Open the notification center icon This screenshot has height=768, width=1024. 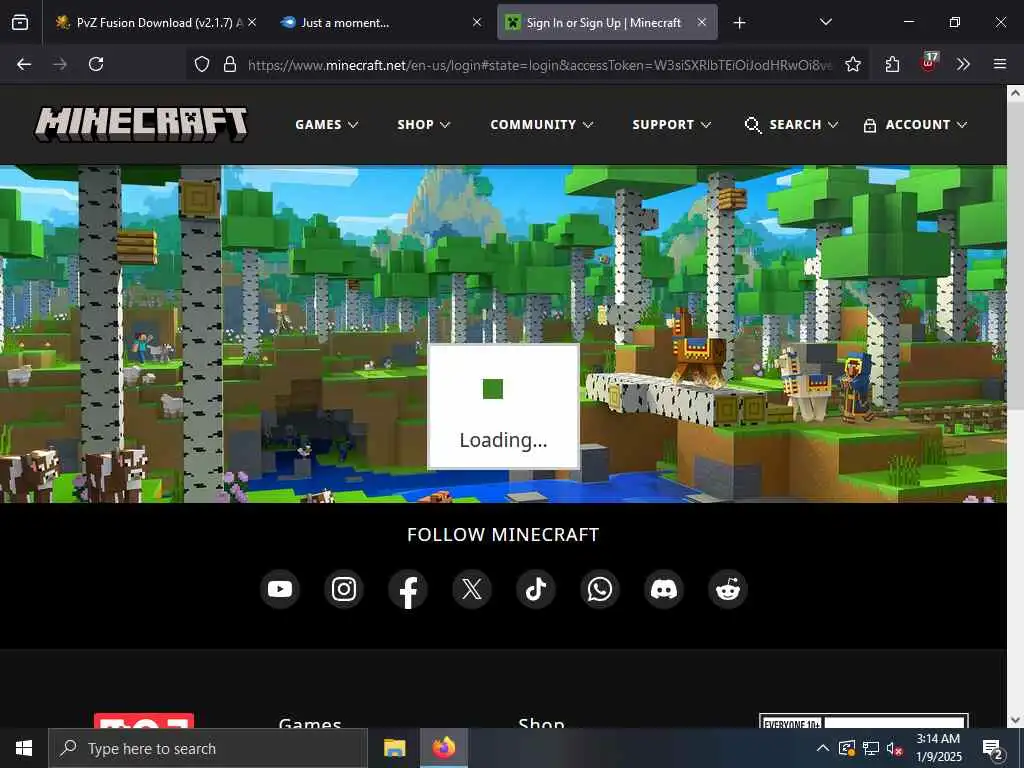click(993, 749)
